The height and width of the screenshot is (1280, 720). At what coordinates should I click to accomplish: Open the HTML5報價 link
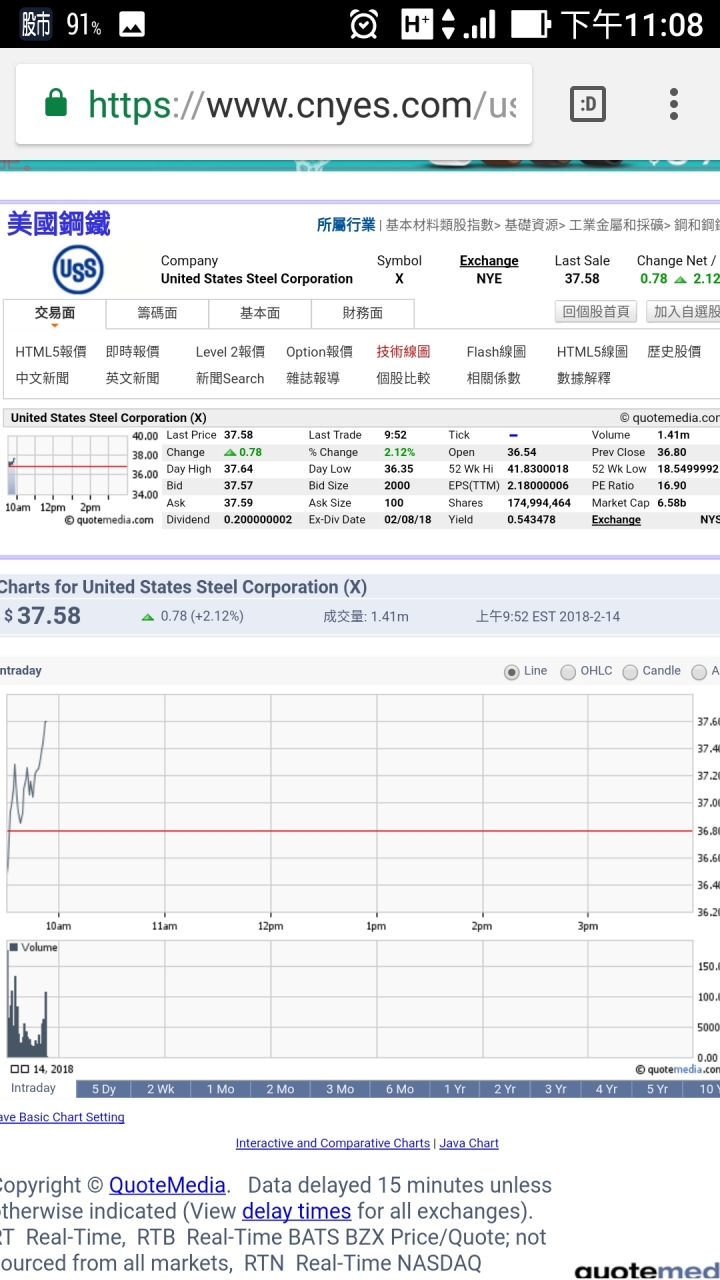(x=51, y=352)
